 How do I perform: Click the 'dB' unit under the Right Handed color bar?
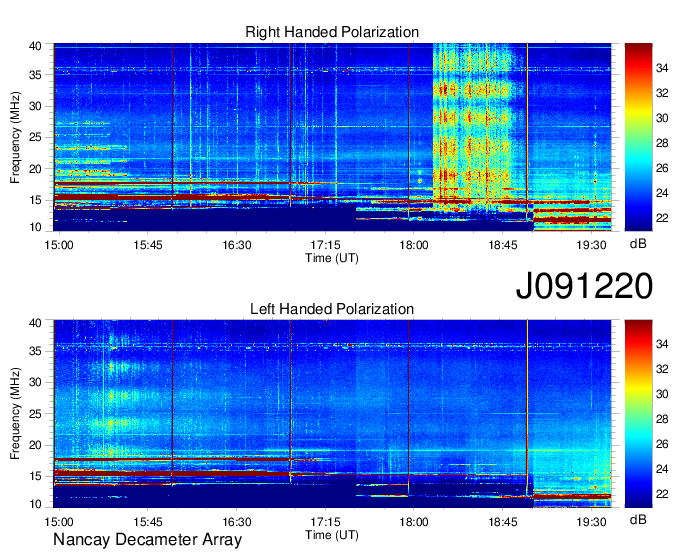tap(638, 244)
